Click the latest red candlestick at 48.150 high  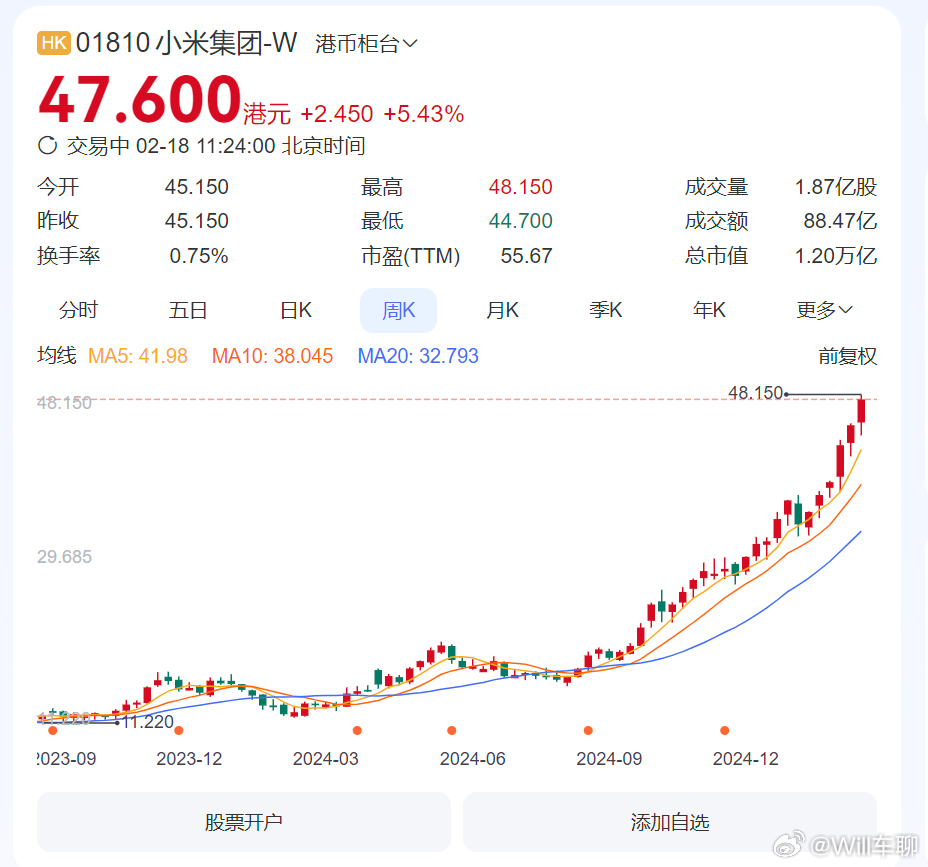tap(861, 411)
